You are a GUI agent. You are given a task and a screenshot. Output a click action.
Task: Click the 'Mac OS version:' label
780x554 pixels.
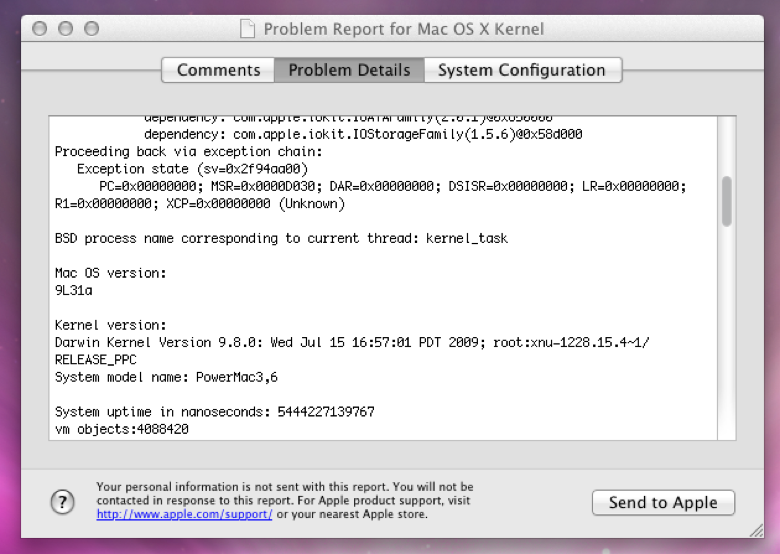tap(110, 273)
